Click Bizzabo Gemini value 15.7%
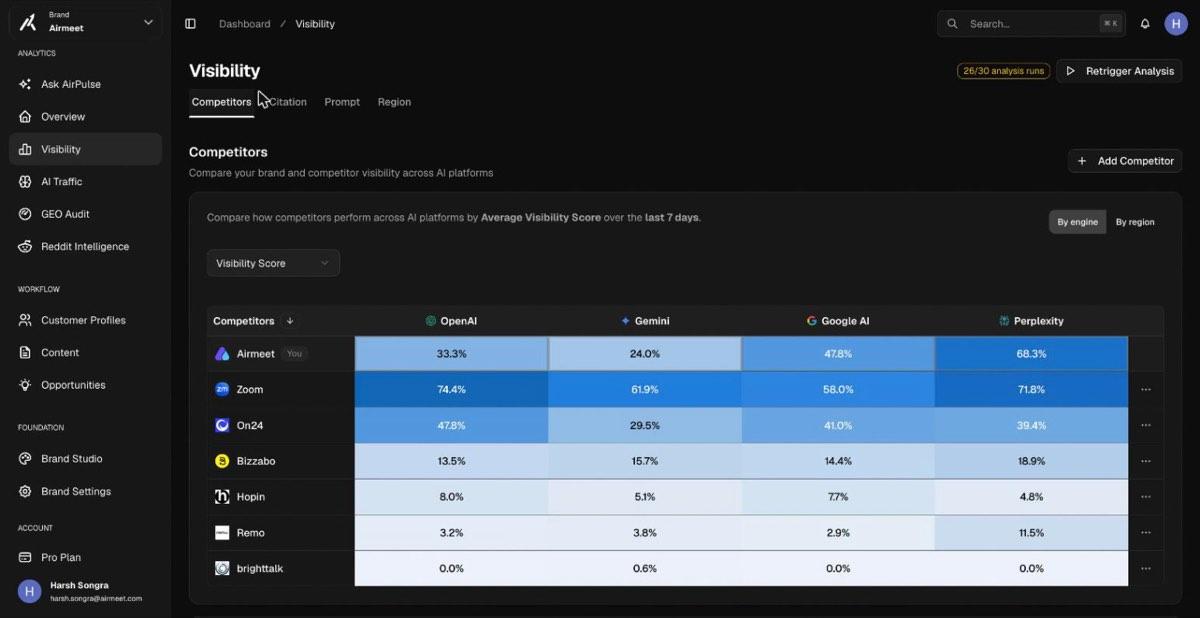Screen dimensions: 1200x618 click(645, 461)
